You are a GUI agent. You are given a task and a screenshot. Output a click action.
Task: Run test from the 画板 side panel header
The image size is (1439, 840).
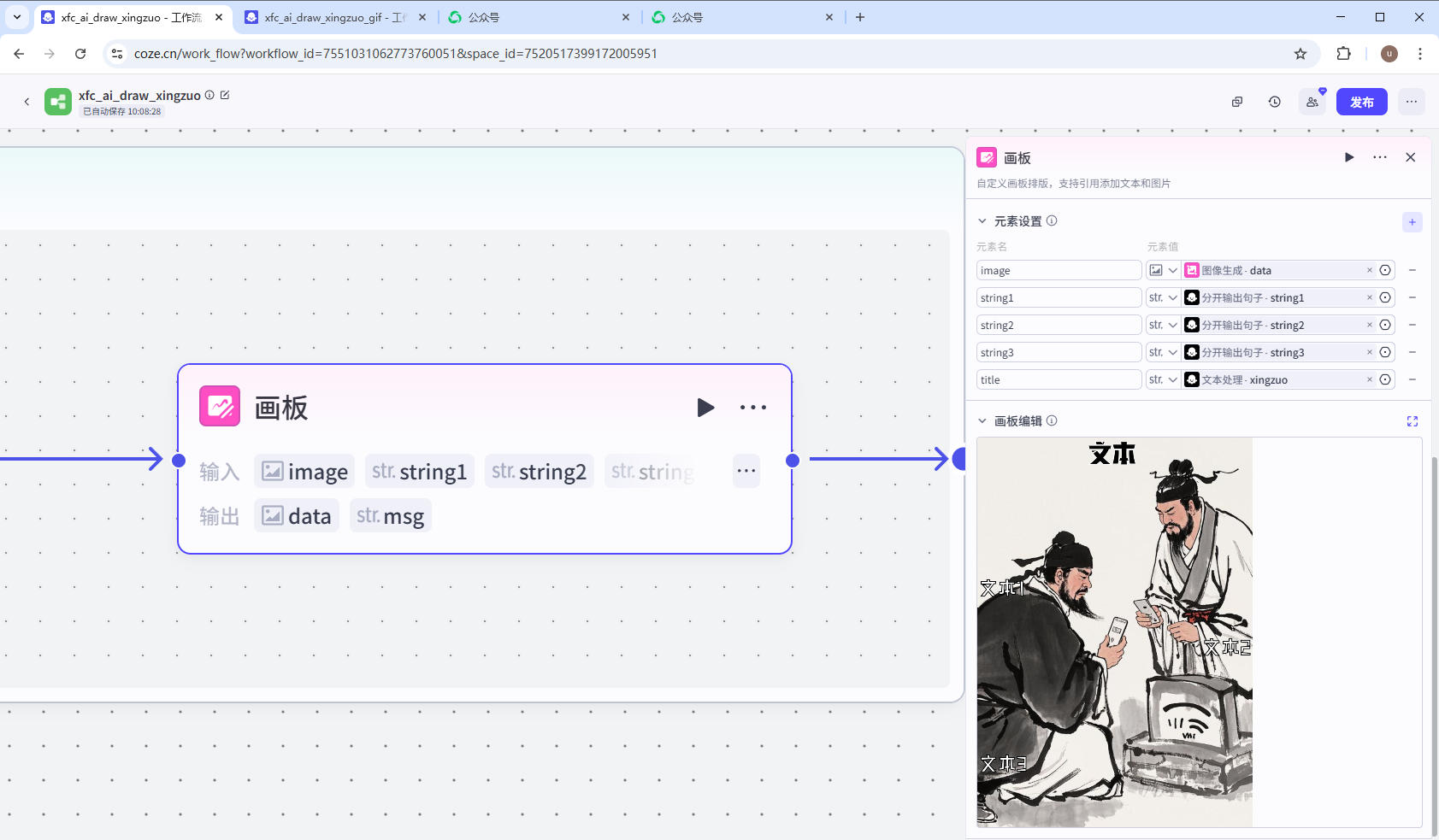pyautogui.click(x=1349, y=157)
